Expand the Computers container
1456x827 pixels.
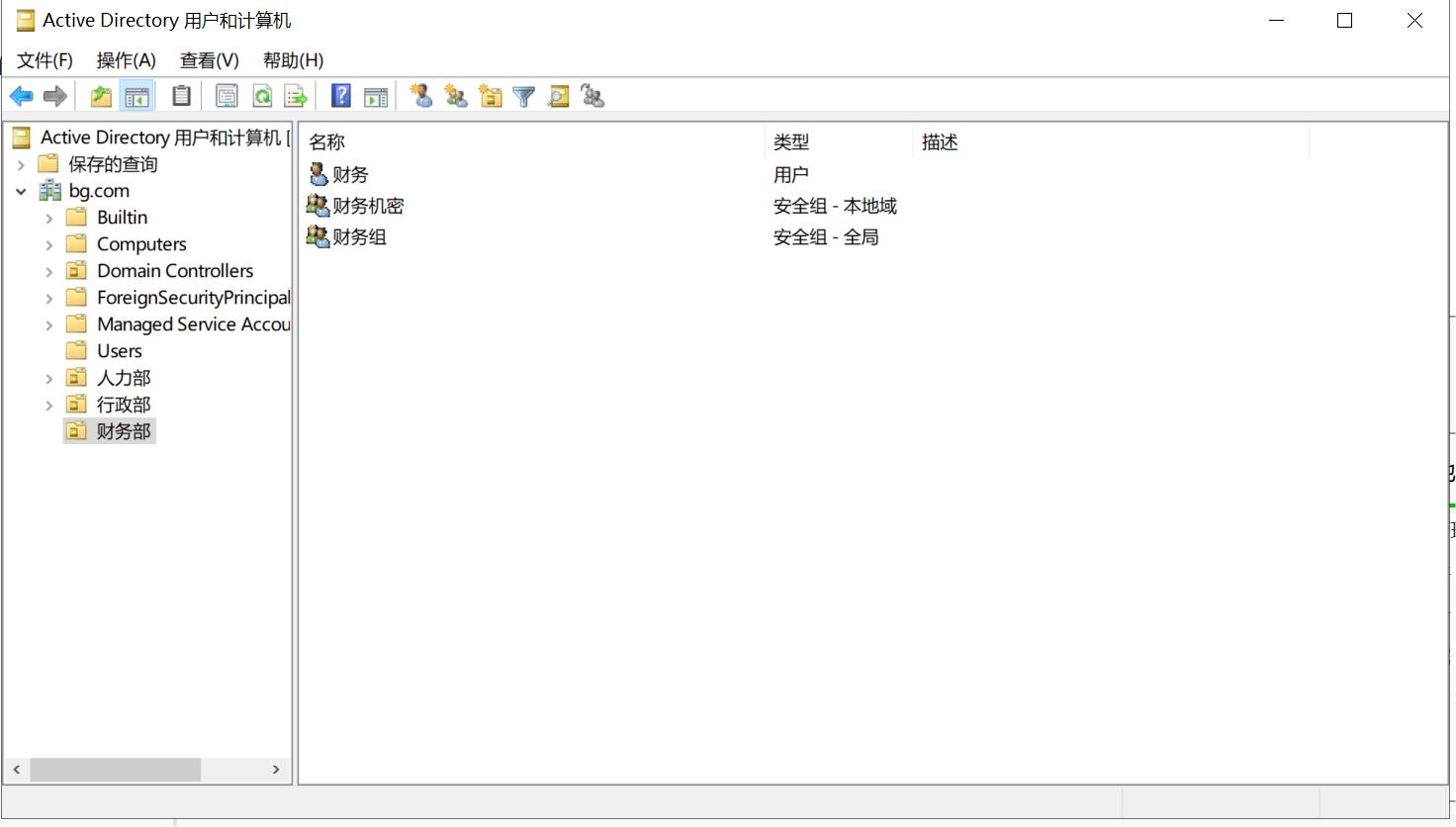pos(49,244)
